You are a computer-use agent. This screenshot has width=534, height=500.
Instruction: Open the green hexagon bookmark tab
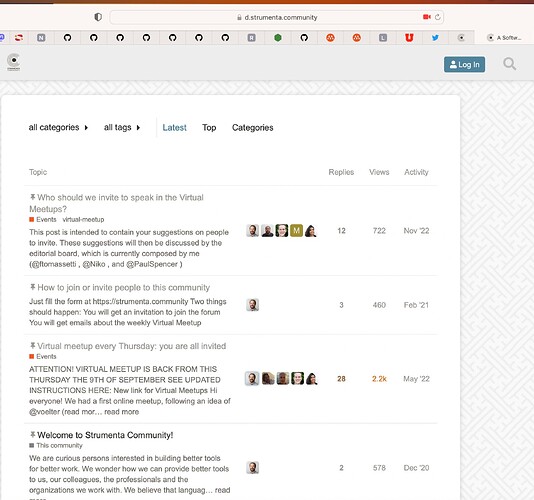278,37
